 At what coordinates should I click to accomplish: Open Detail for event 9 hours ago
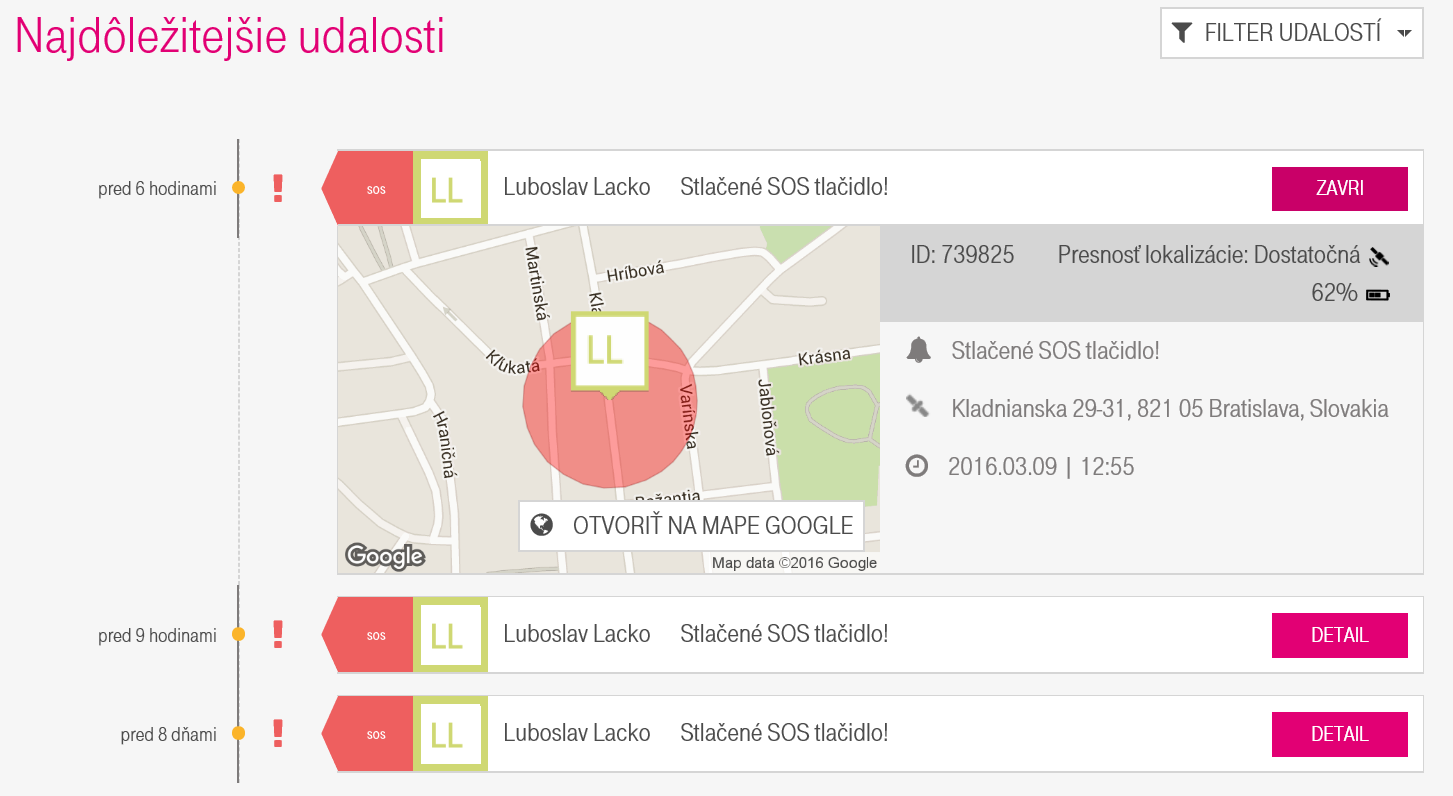pos(1339,635)
